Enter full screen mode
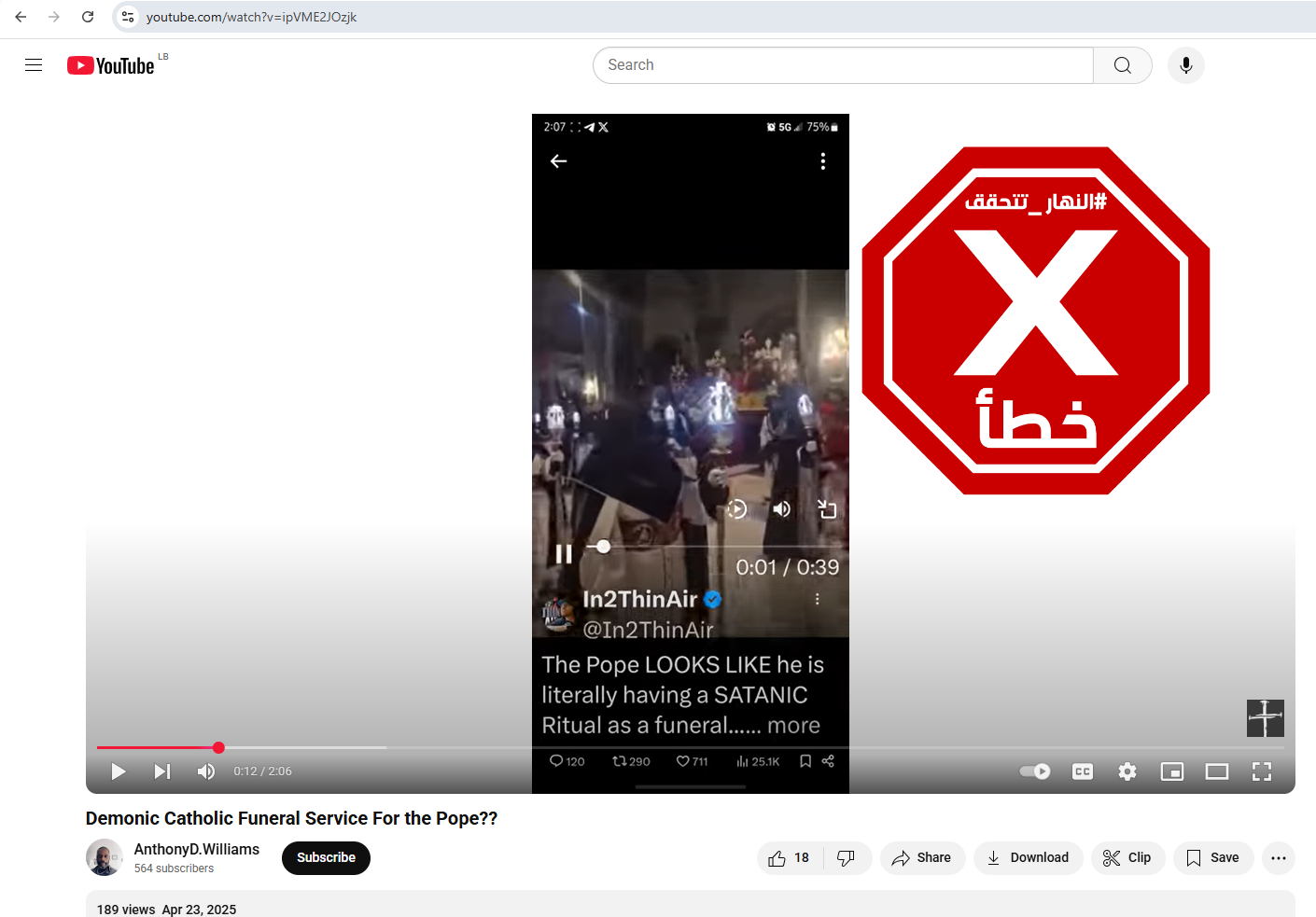The width and height of the screenshot is (1316, 917). [1262, 771]
